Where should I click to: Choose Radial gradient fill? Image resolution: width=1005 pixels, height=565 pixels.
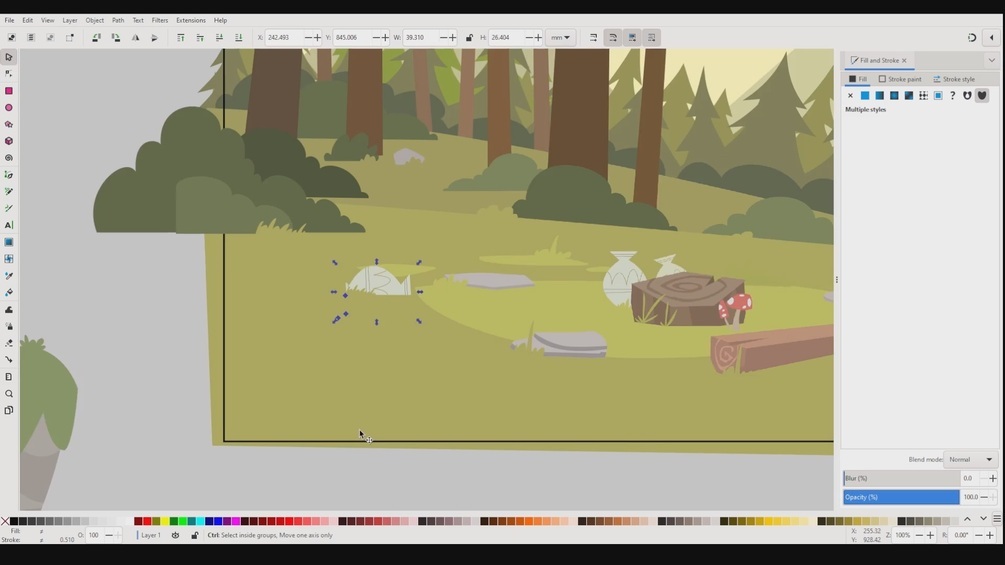click(x=894, y=95)
